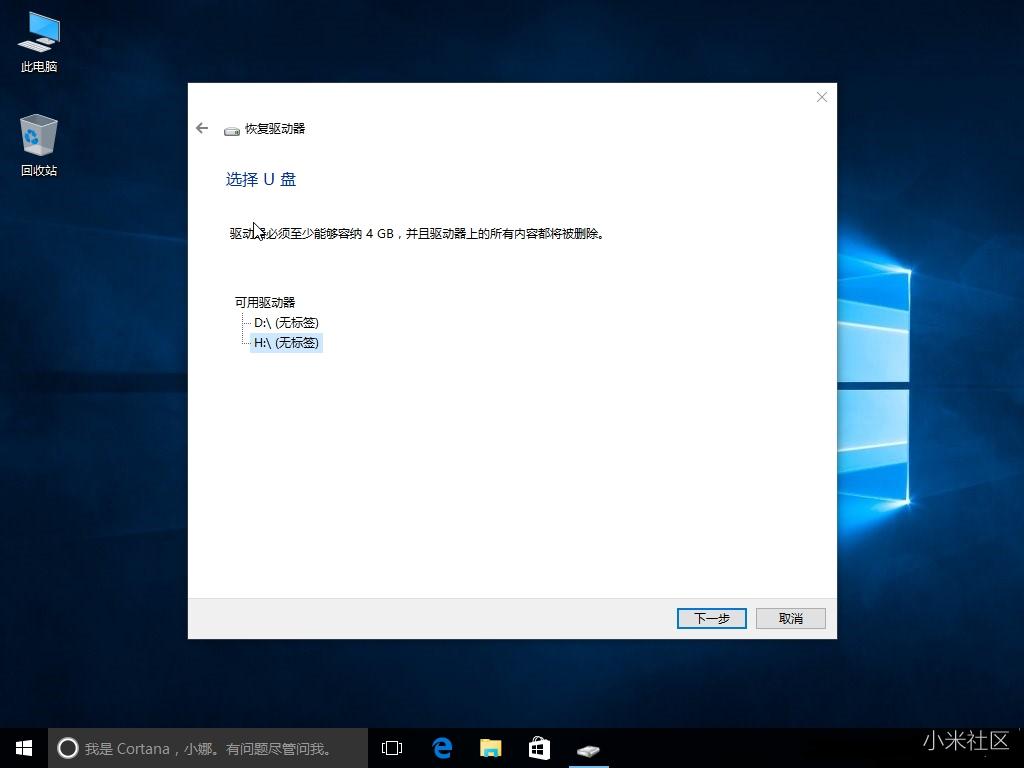Open Task View from the taskbar
This screenshot has height=768, width=1024.
coord(391,748)
